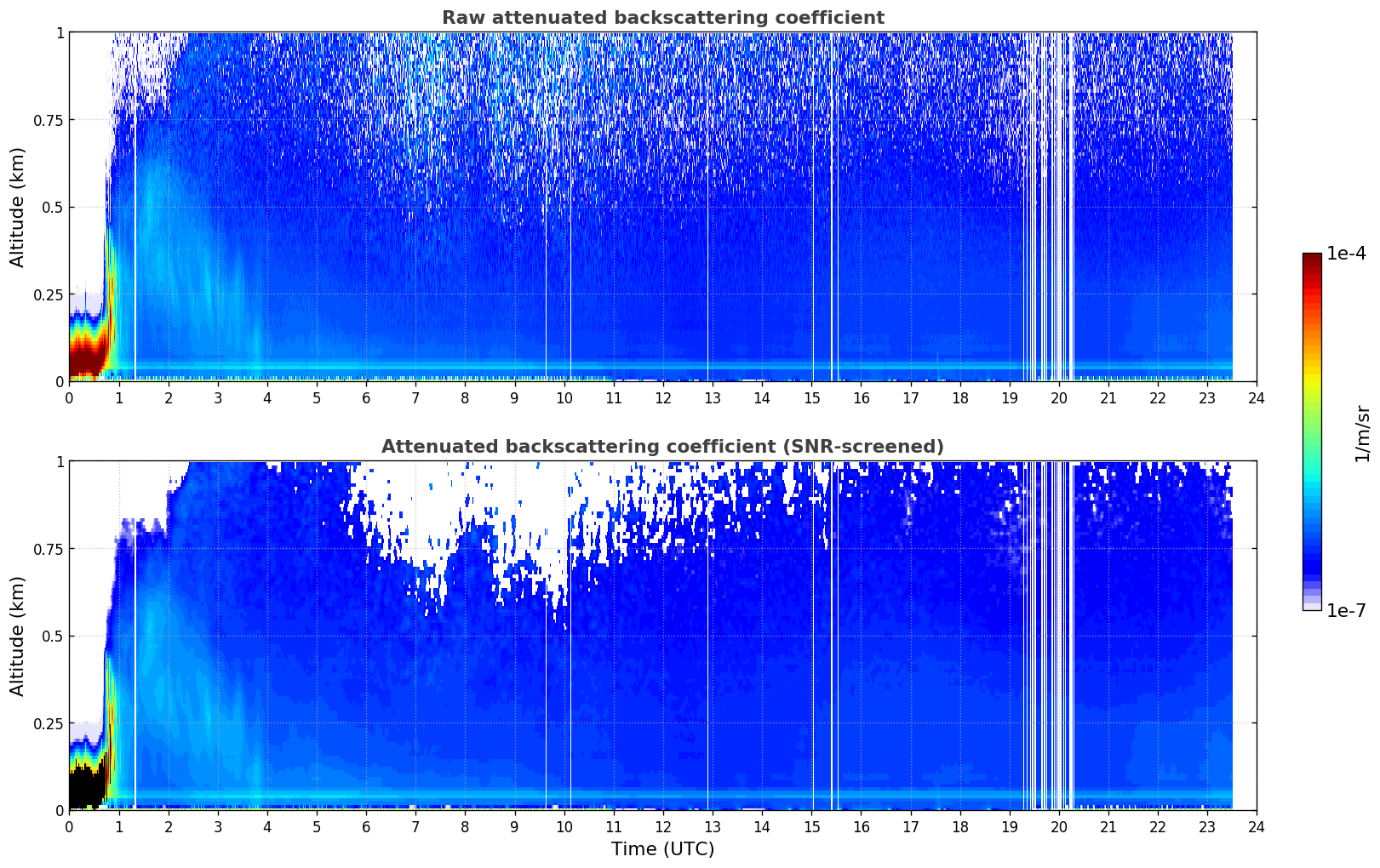The height and width of the screenshot is (868, 1380).
Task: Select the '1/m/sr' colorbar unit label
Action: tap(1362, 433)
